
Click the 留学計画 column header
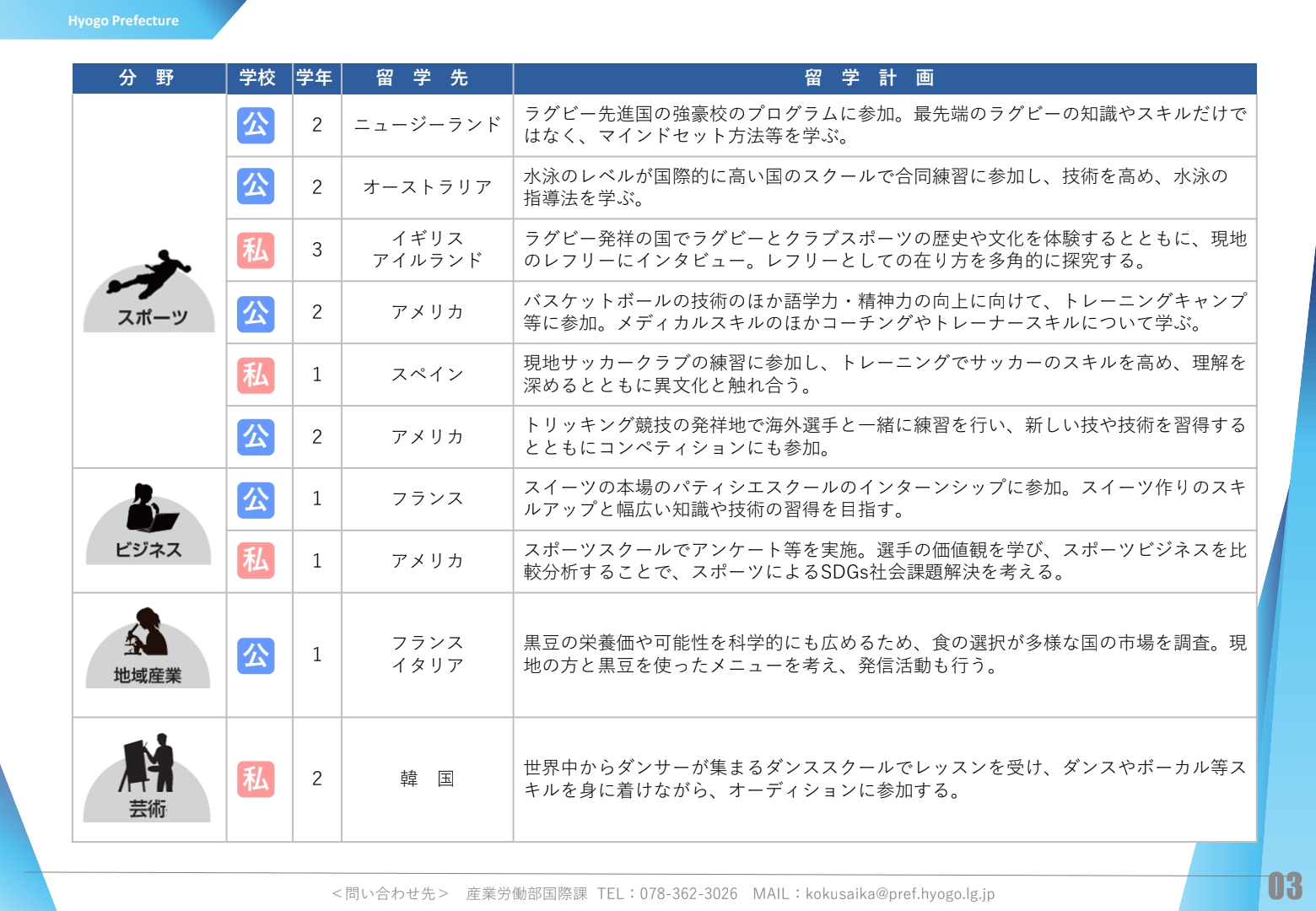(x=885, y=78)
